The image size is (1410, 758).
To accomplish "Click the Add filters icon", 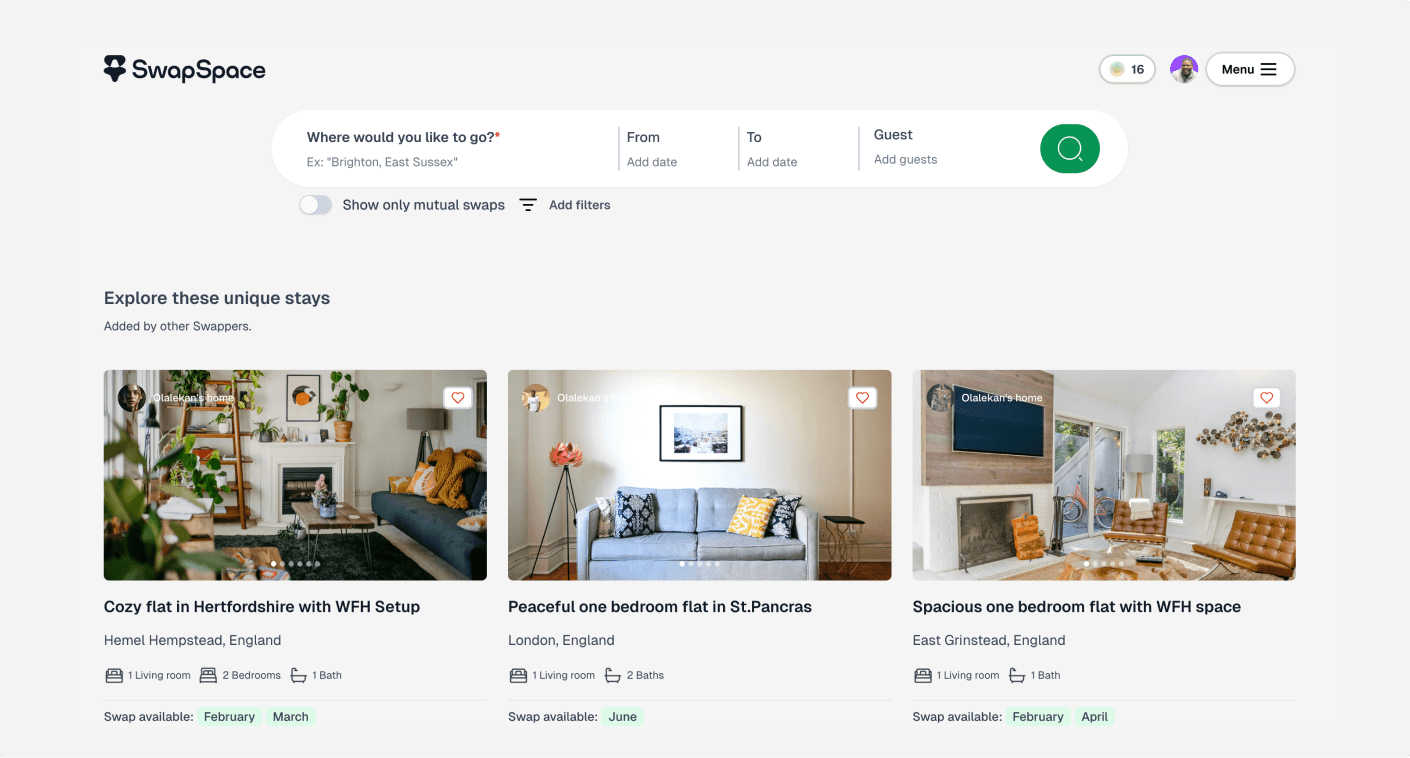I will point(528,205).
